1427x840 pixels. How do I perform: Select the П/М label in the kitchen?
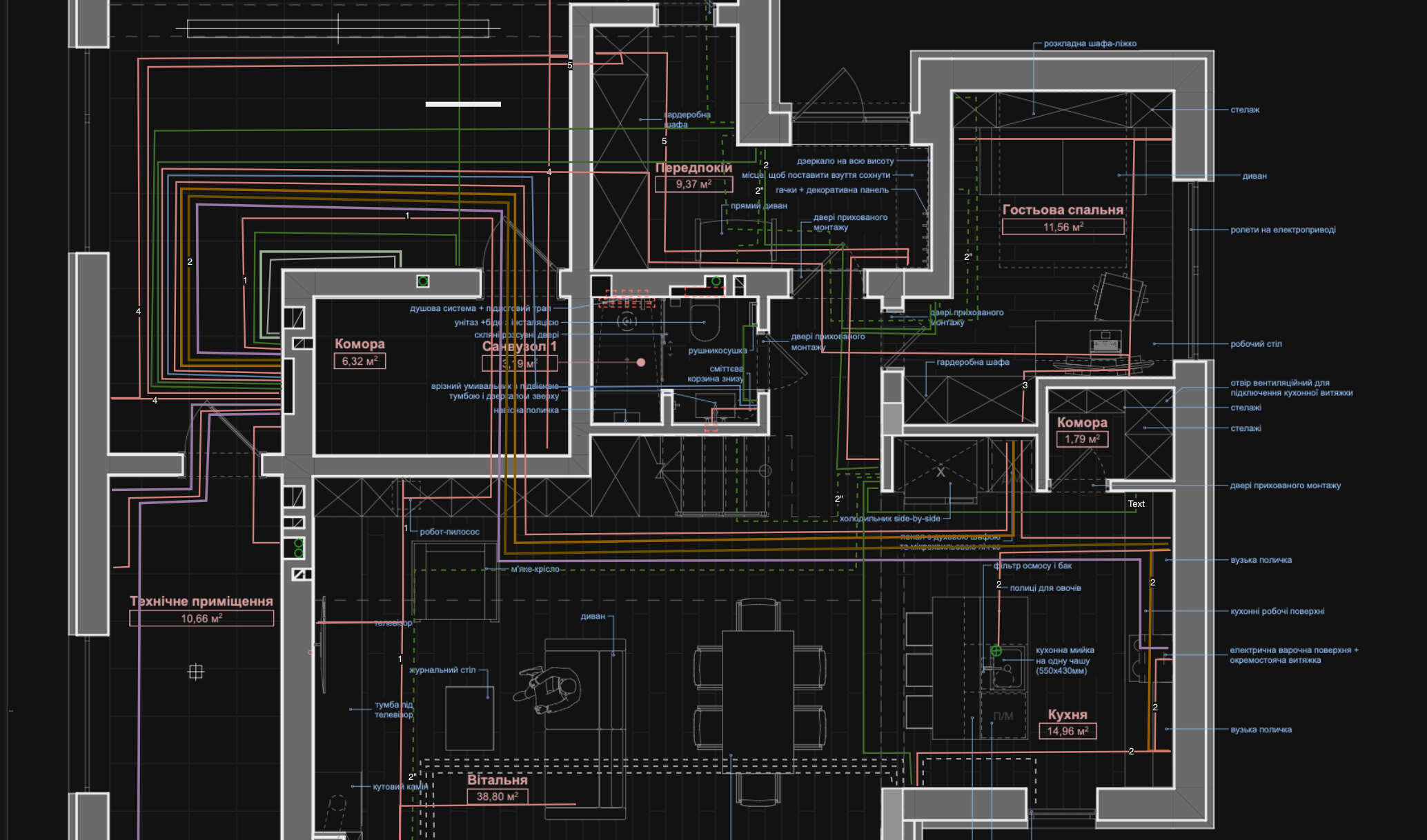1003,716
